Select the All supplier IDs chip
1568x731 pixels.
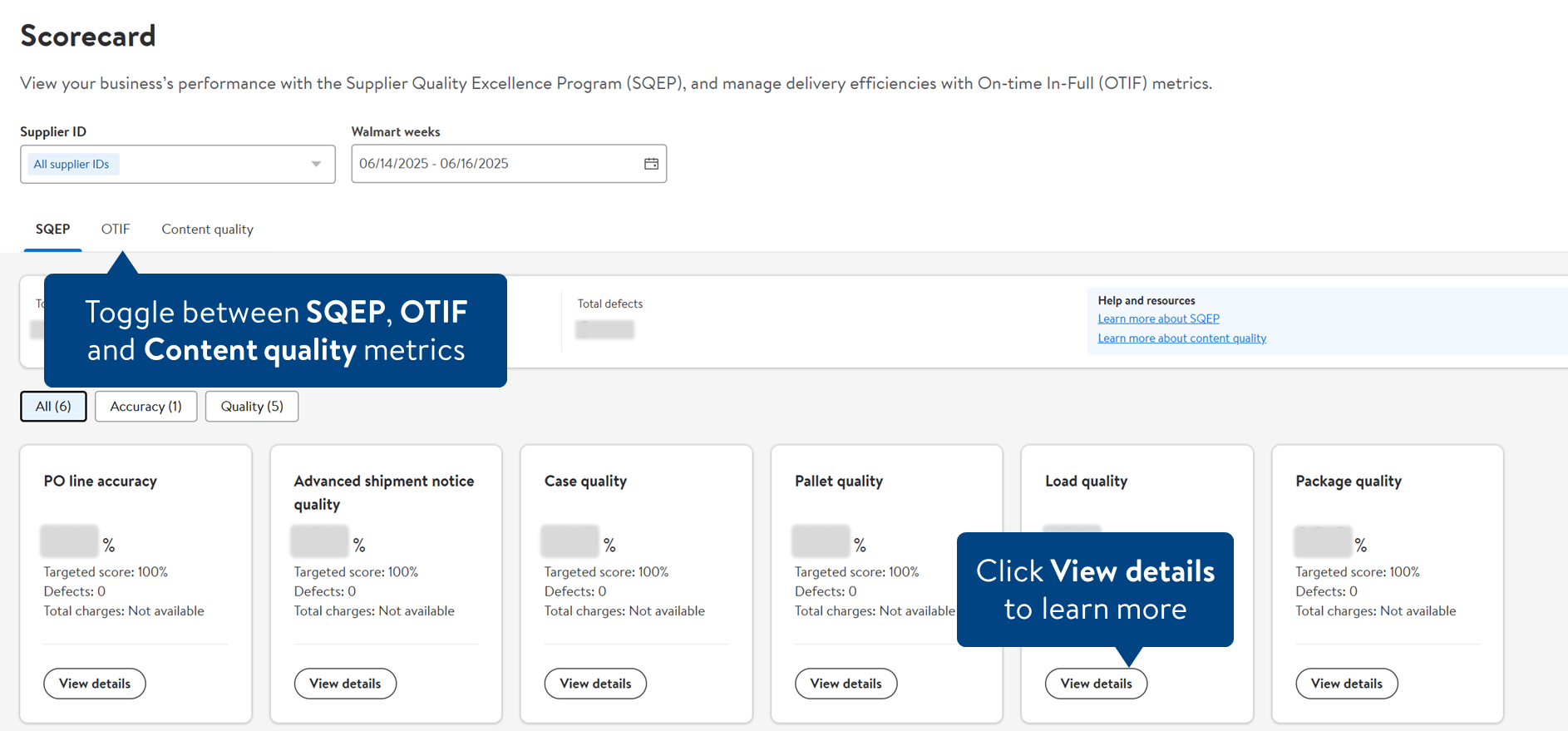[x=71, y=164]
